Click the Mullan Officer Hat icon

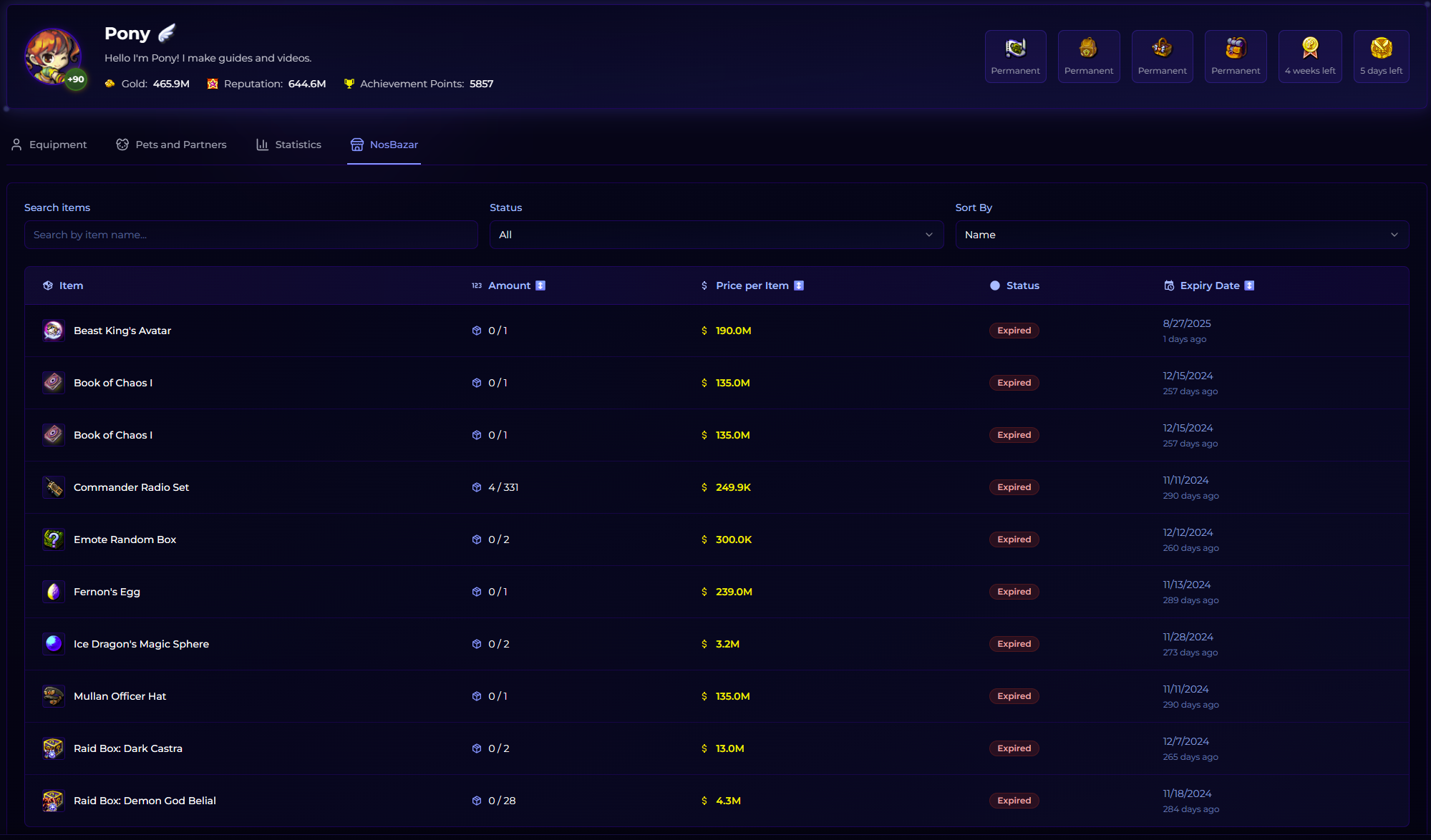53,696
